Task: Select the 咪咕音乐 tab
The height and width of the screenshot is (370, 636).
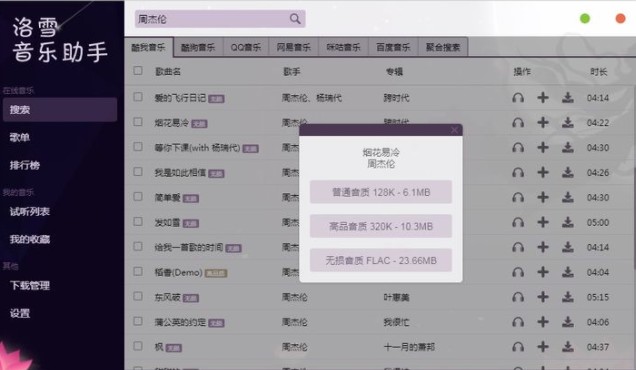Action: pos(344,47)
